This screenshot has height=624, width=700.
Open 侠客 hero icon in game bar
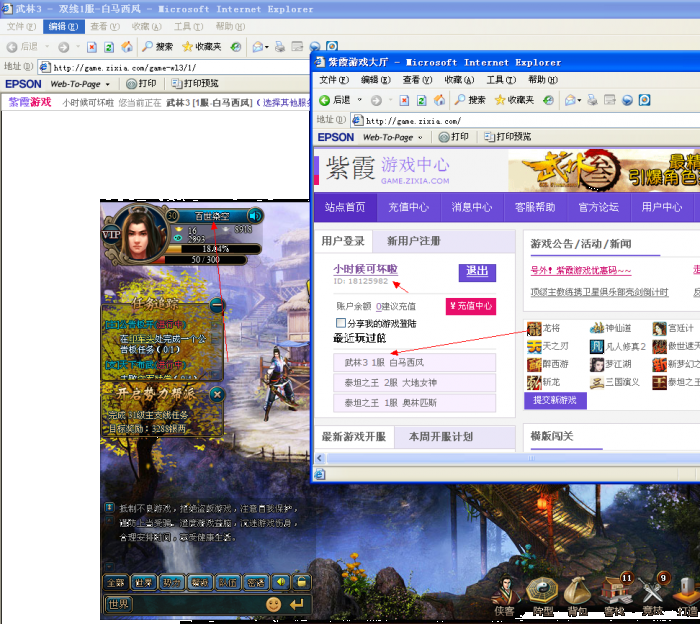click(505, 596)
